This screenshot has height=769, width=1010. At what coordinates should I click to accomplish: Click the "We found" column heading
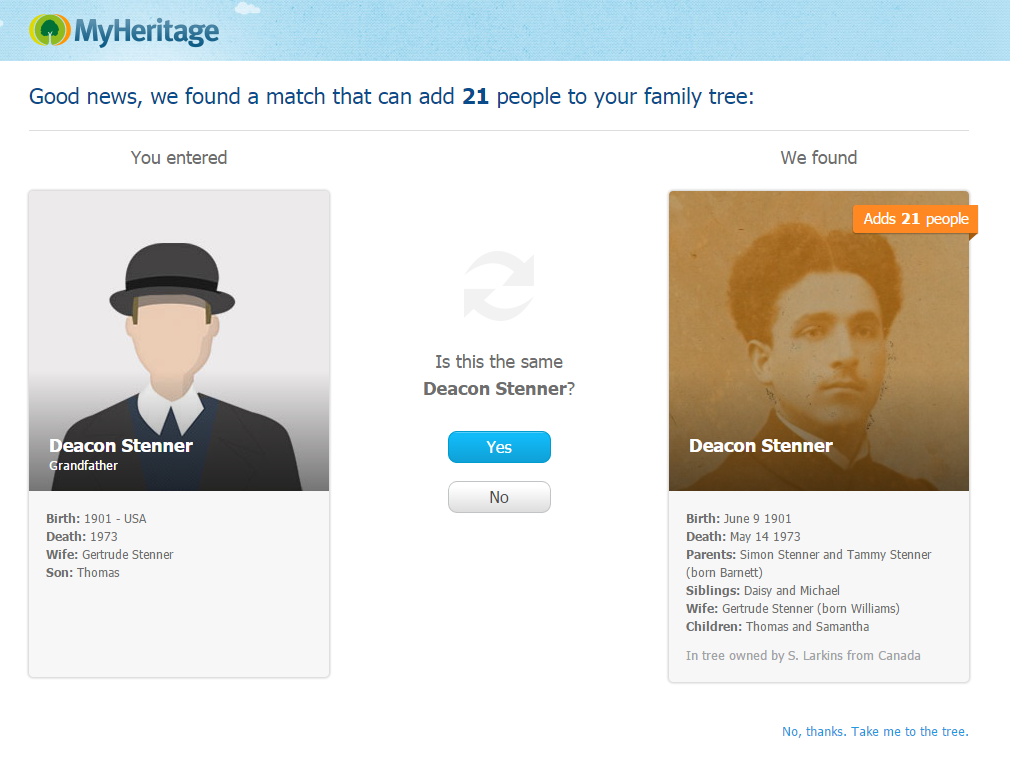click(x=818, y=158)
